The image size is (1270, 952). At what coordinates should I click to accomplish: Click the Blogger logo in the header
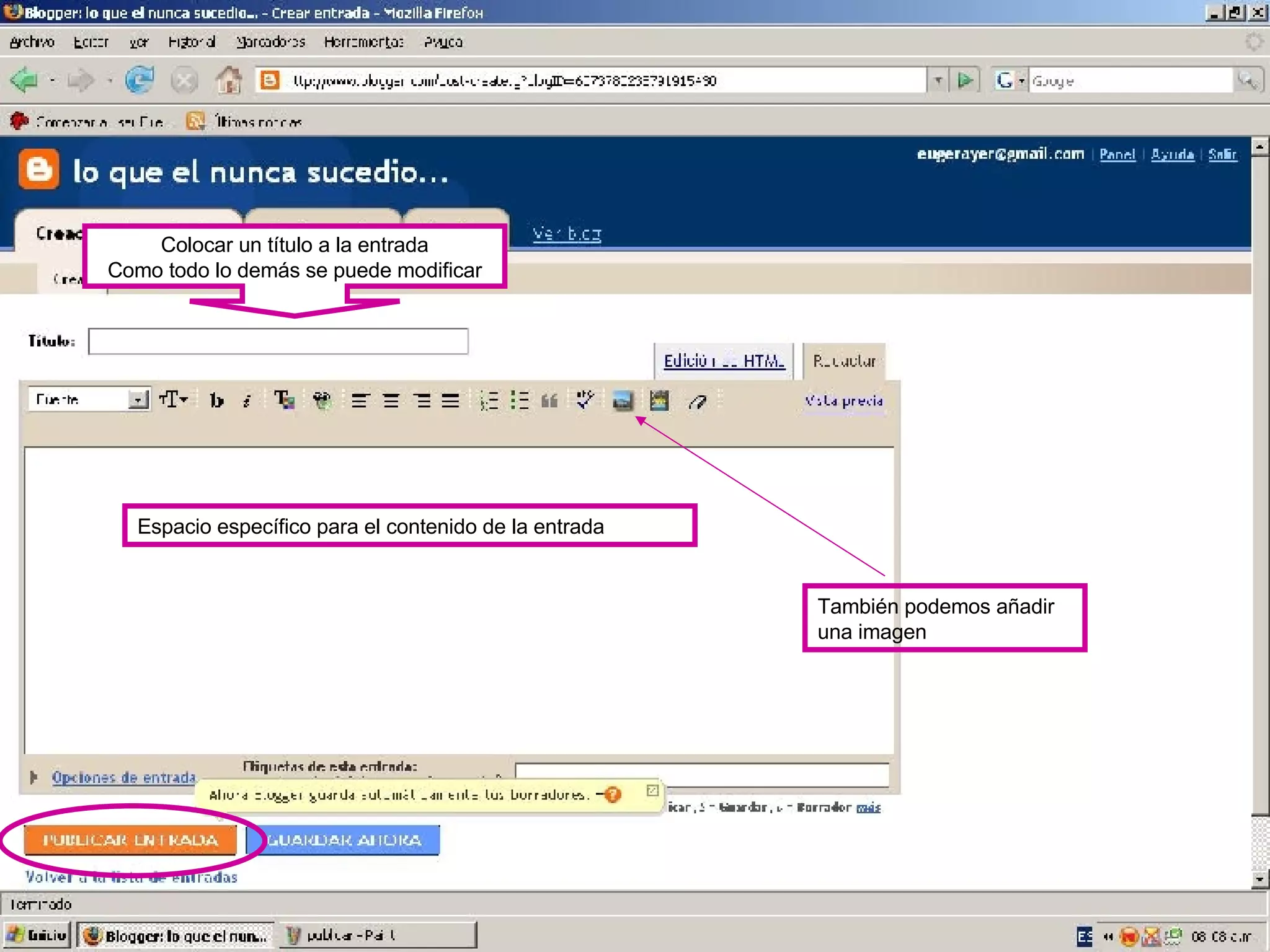pyautogui.click(x=39, y=169)
